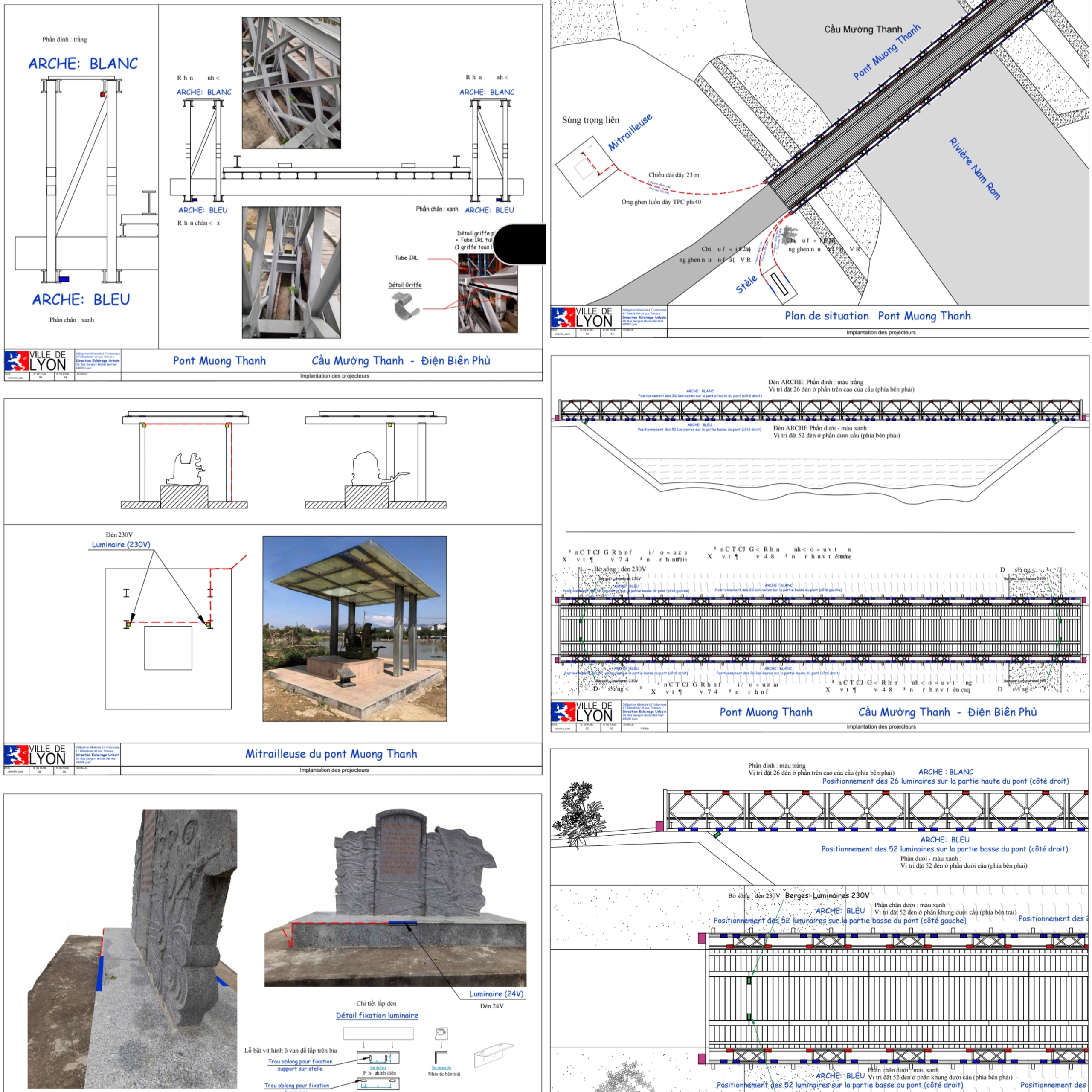Viewport: 1092px width, 1092px height.
Task: Click the large 'ARCHE: BLEU' heading
Action: [81, 299]
